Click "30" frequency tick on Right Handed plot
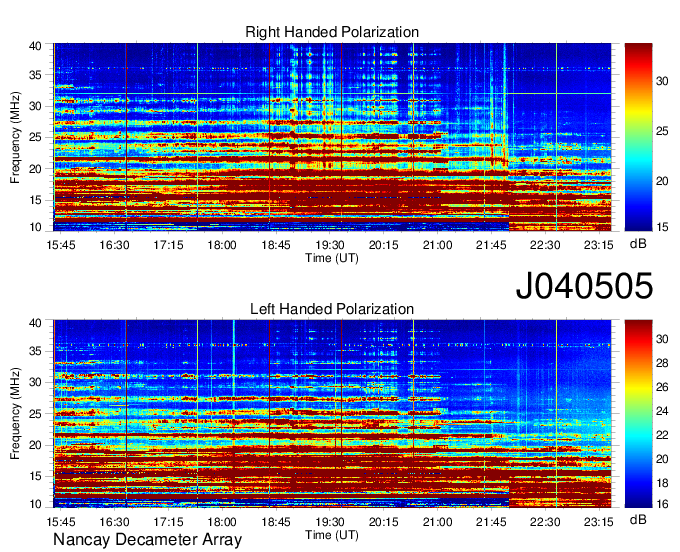 35,106
